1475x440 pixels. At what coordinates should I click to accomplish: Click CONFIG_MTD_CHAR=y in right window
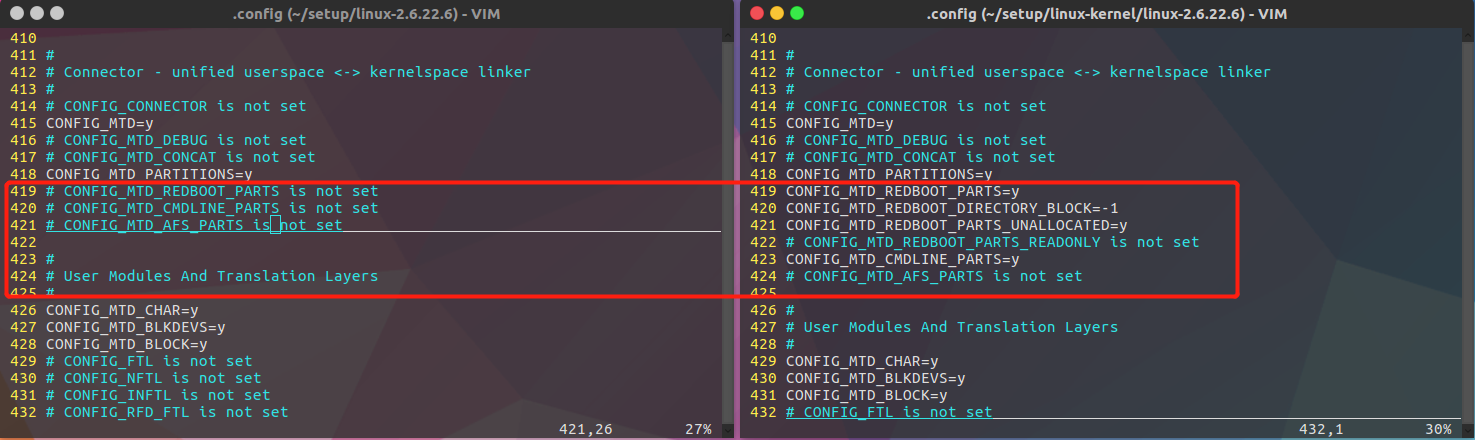pos(862,361)
